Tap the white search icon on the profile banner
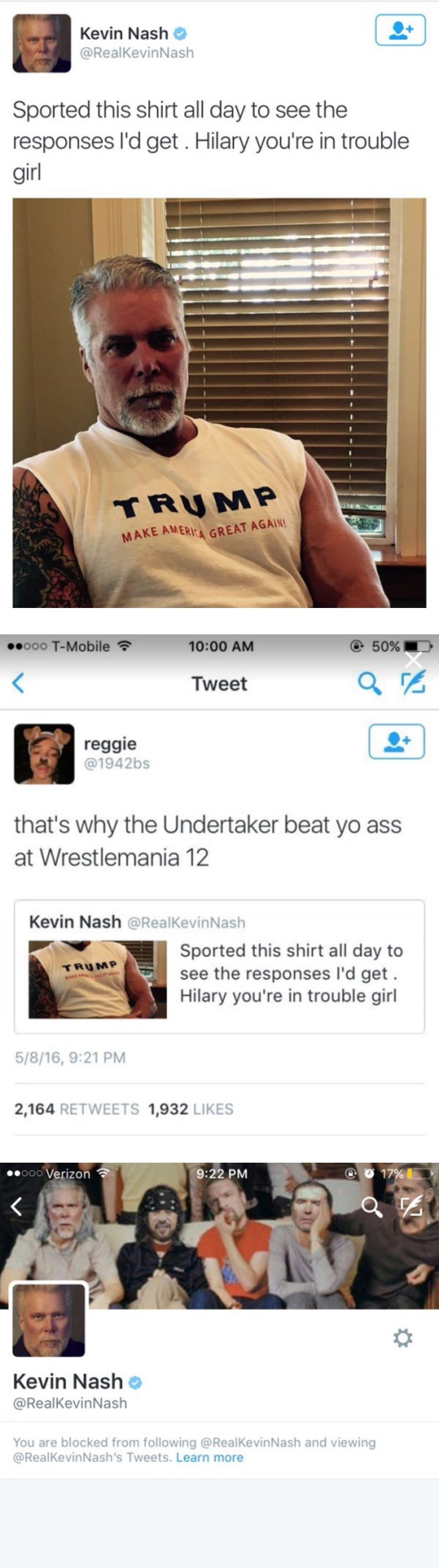Viewport: 439px width, 1568px height. coord(372,1207)
